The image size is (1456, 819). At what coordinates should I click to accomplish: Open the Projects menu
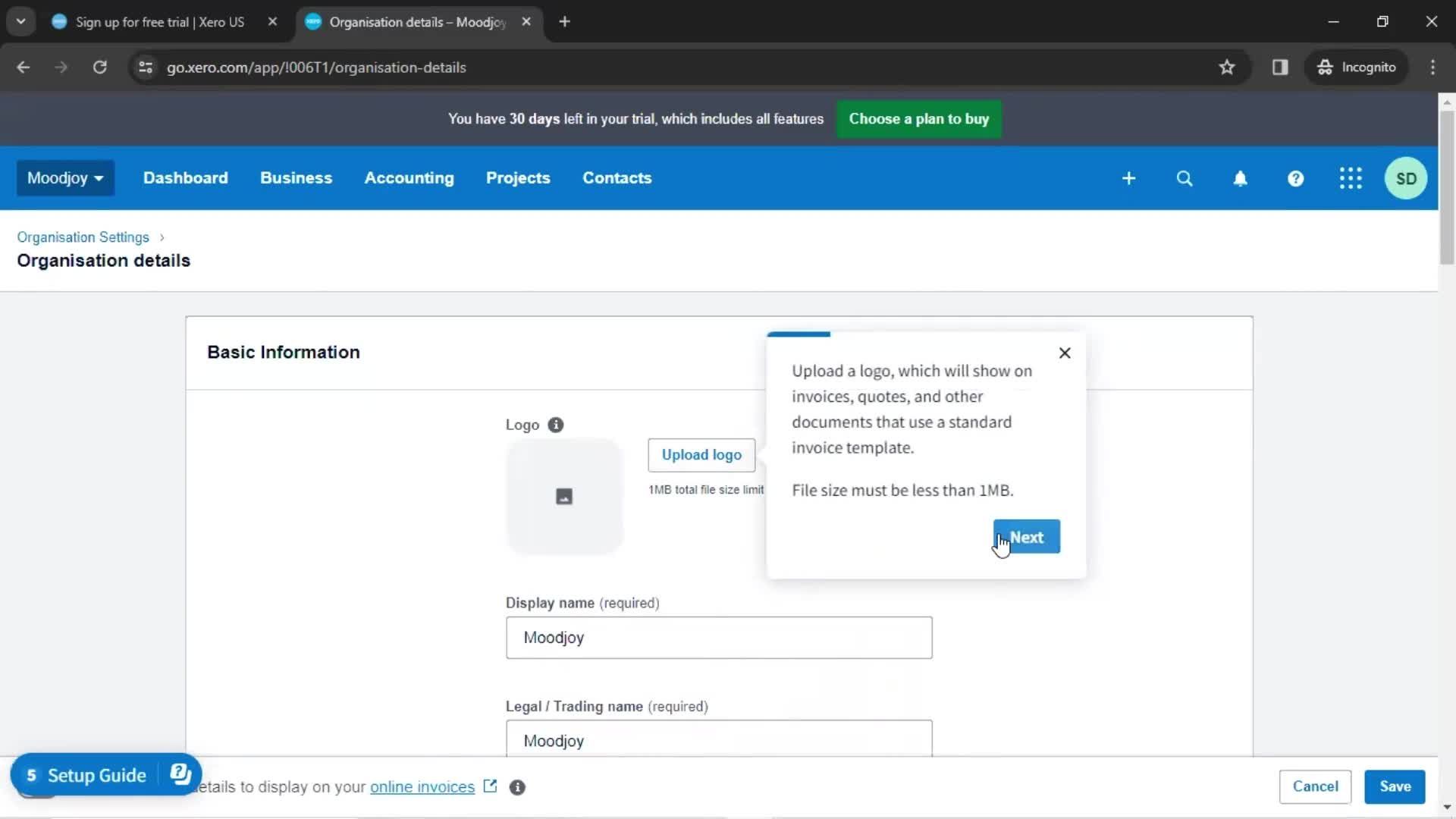[x=518, y=178]
